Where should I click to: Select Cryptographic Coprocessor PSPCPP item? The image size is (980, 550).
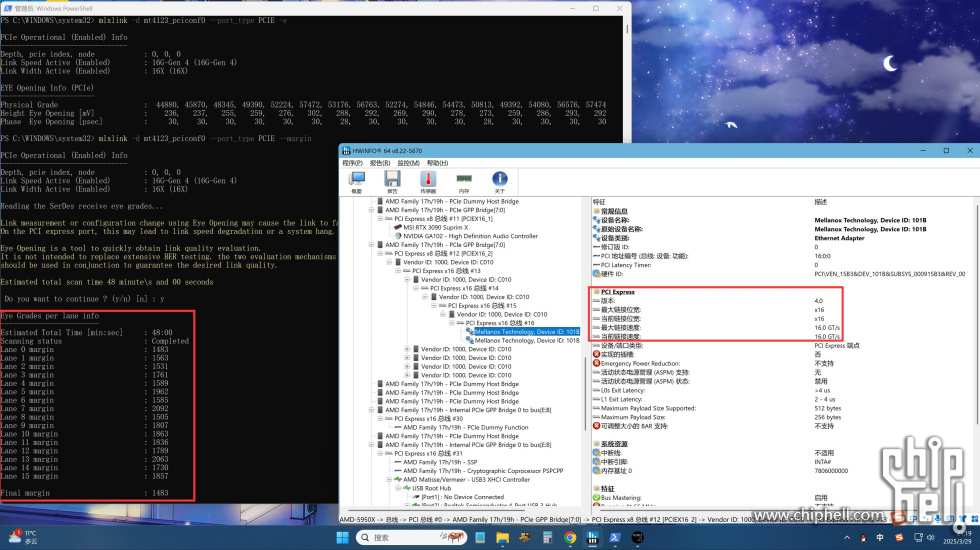coord(483,471)
